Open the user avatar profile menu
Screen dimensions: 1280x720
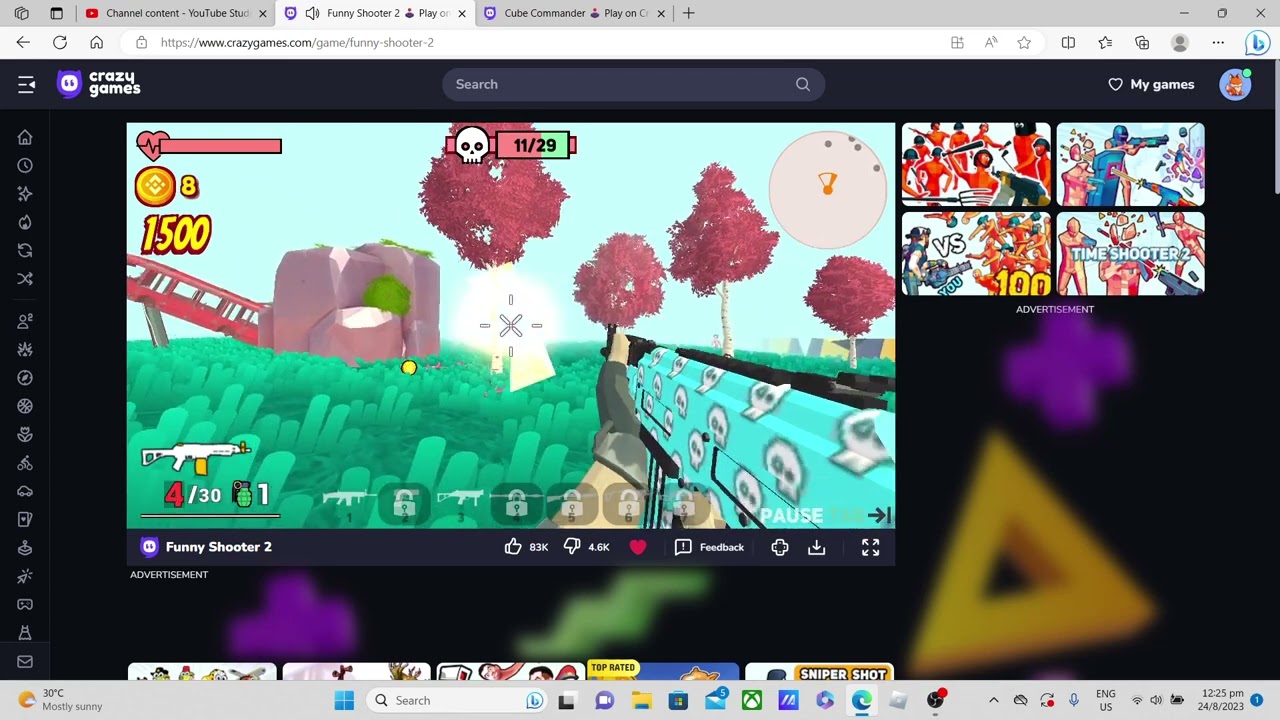(x=1236, y=85)
